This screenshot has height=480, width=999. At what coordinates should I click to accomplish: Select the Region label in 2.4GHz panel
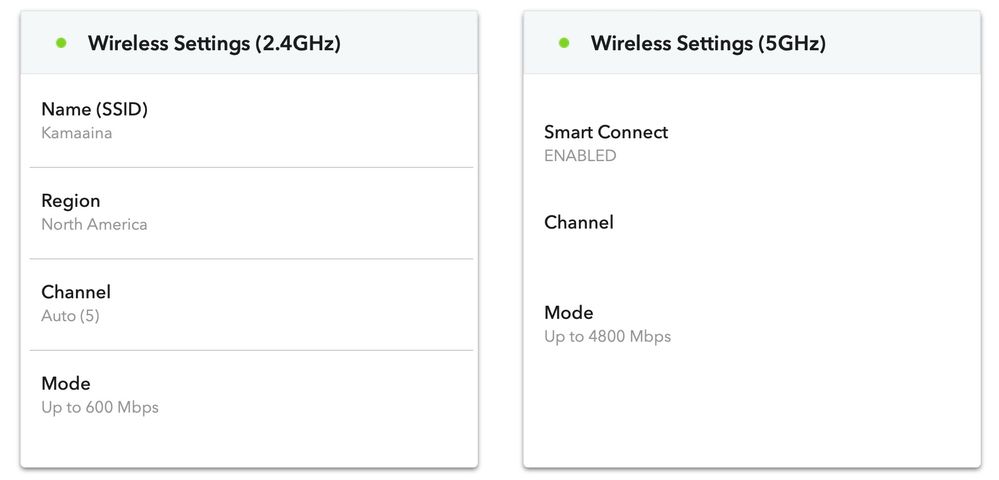(71, 201)
